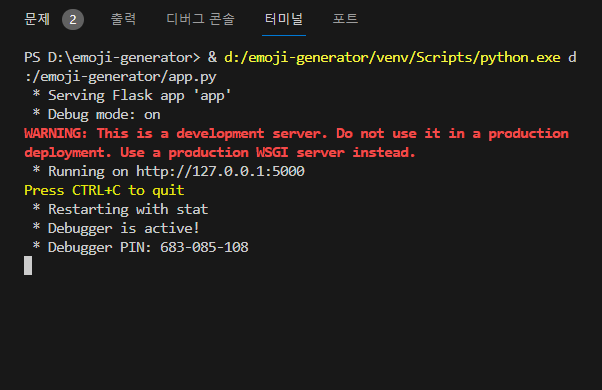
Task: Click 'Press CTRL+C to quit' text
Action: point(104,190)
